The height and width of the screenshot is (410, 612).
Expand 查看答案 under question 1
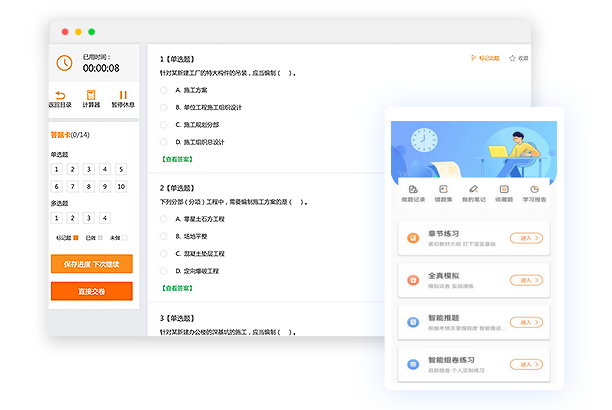pyautogui.click(x=177, y=159)
